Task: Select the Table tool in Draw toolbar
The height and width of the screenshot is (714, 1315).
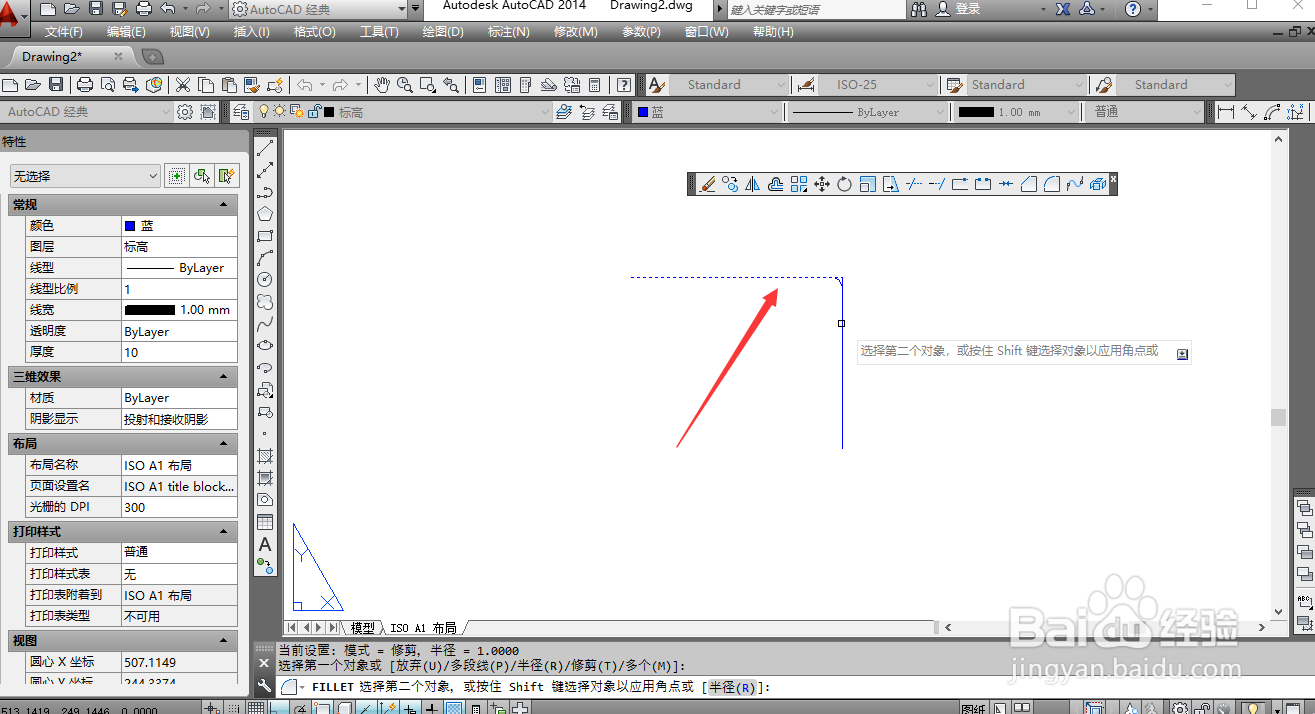Action: (x=265, y=522)
